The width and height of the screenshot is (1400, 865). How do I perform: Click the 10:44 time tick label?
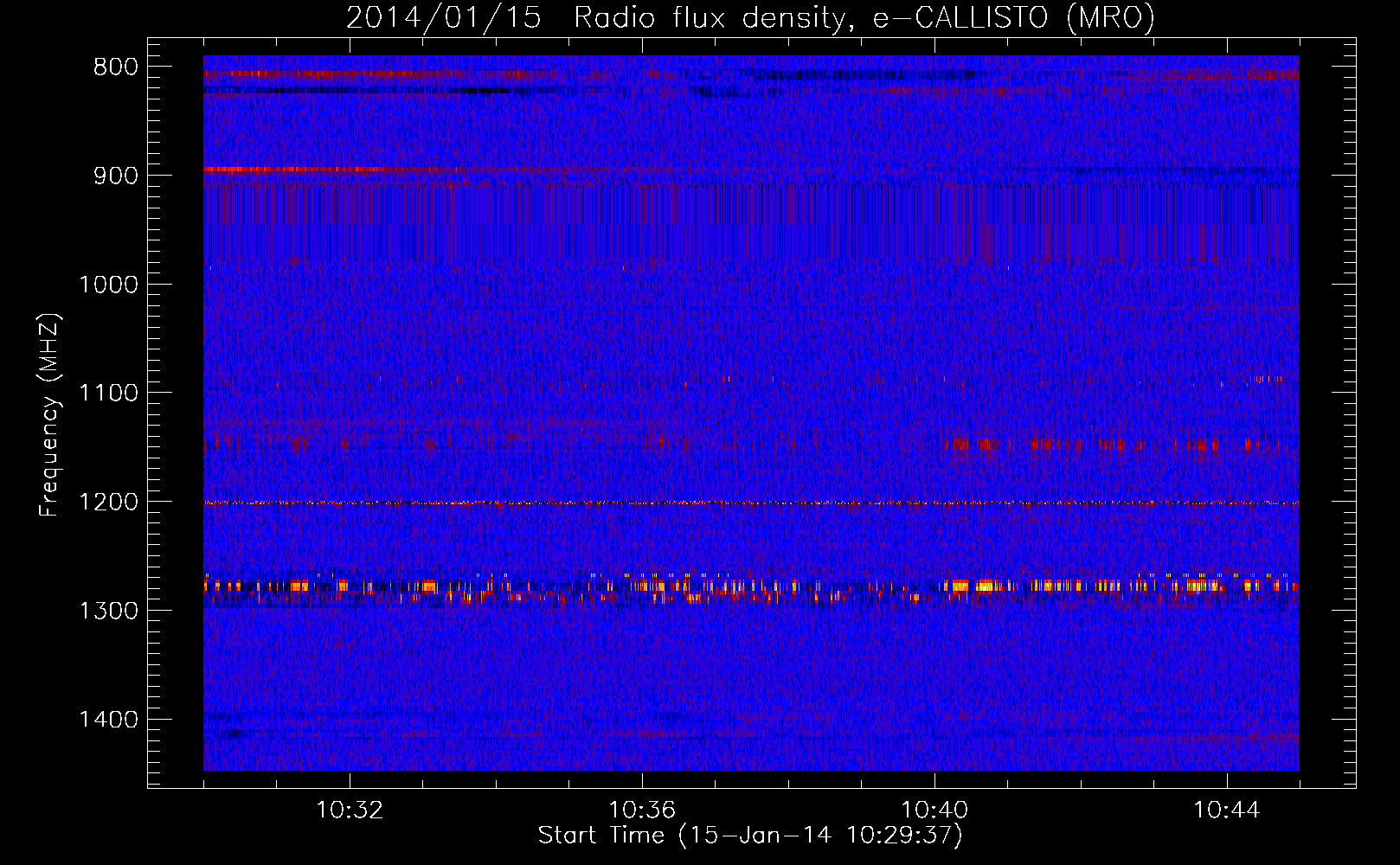[1227, 811]
